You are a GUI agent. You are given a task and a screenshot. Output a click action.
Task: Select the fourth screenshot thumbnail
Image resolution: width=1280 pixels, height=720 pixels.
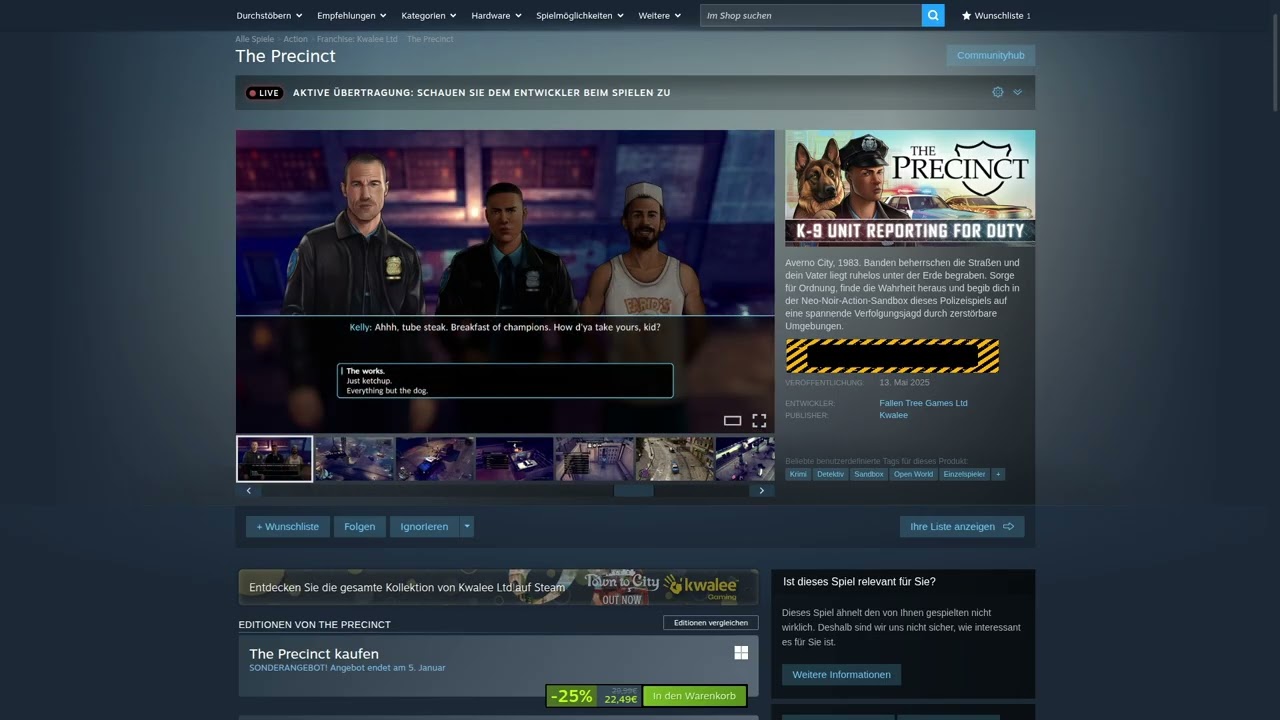point(514,459)
